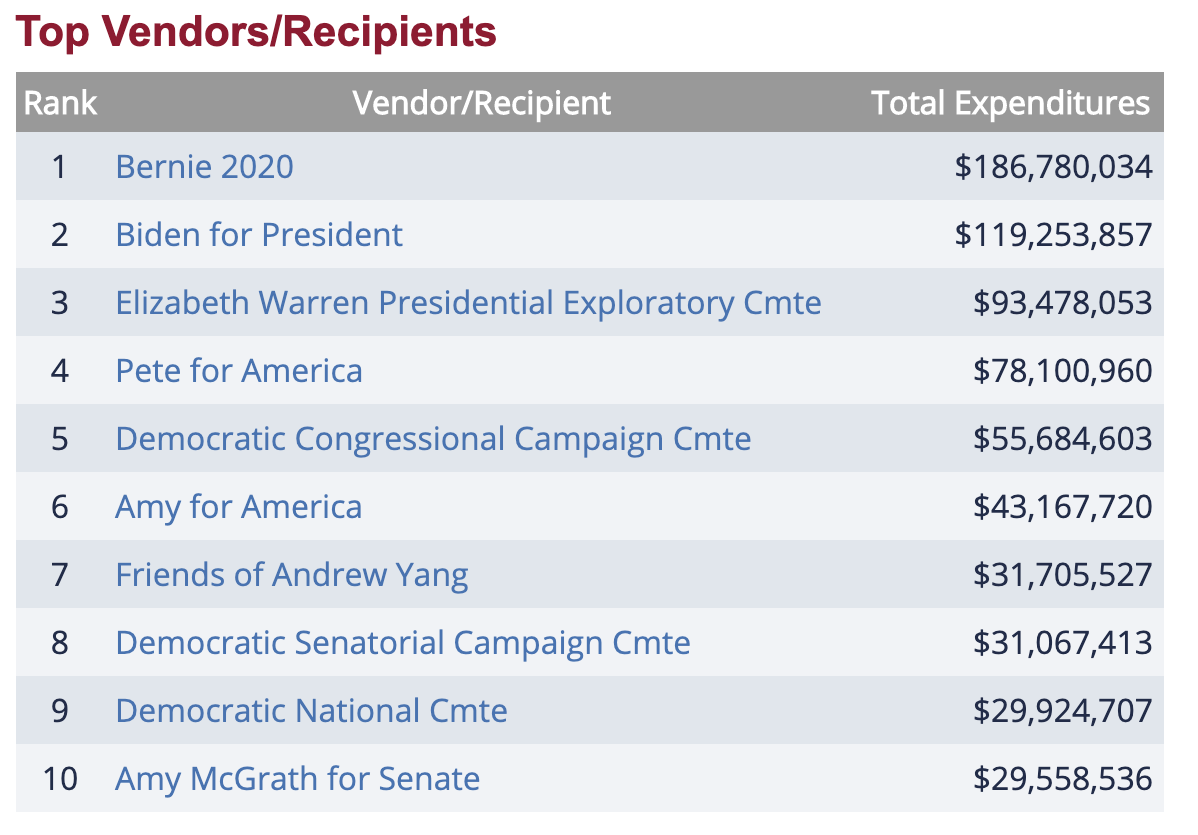
Task: Open the Bernie 2020 vendor link
Action: point(204,166)
